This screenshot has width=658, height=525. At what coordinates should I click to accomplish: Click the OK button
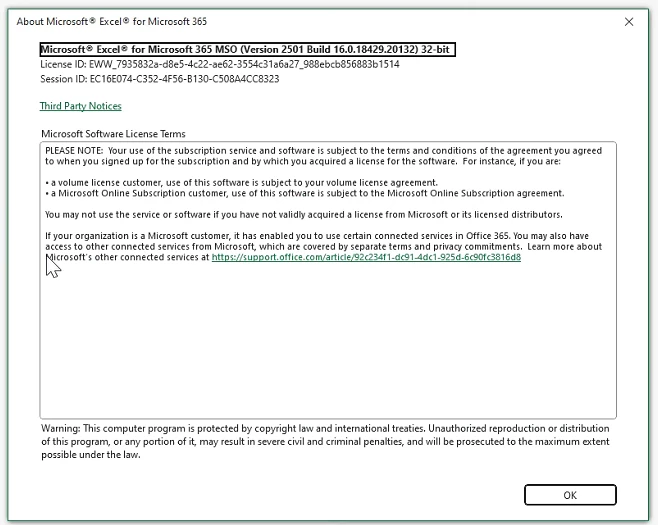(x=570, y=495)
